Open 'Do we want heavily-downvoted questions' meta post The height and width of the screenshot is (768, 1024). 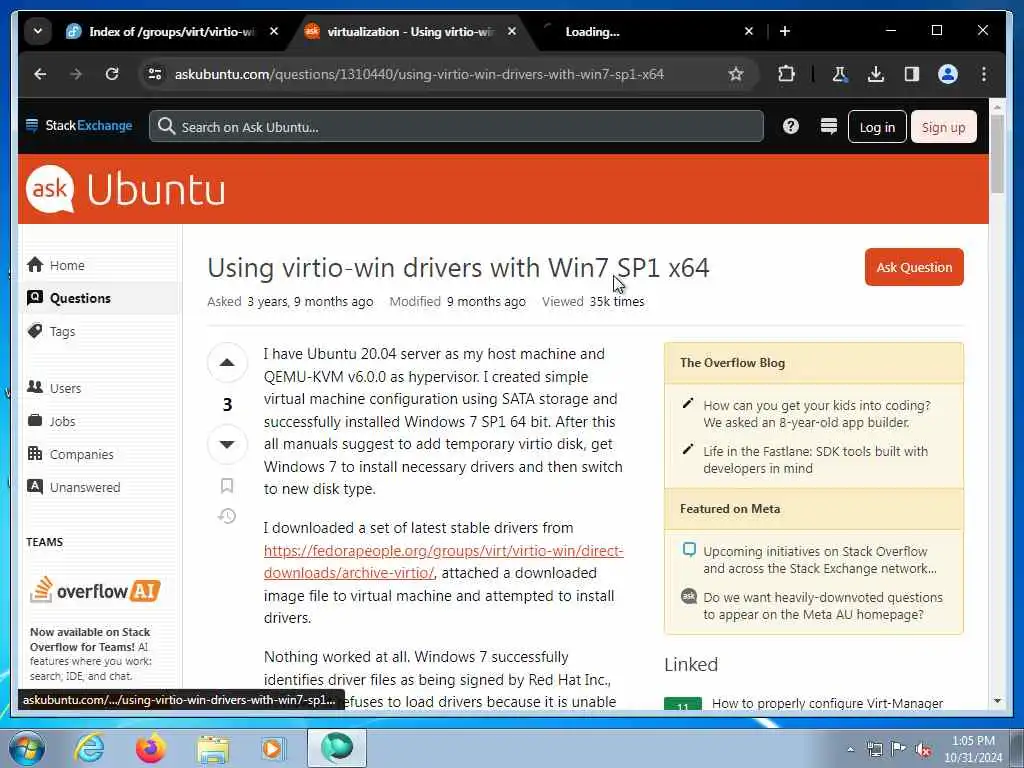click(x=823, y=605)
